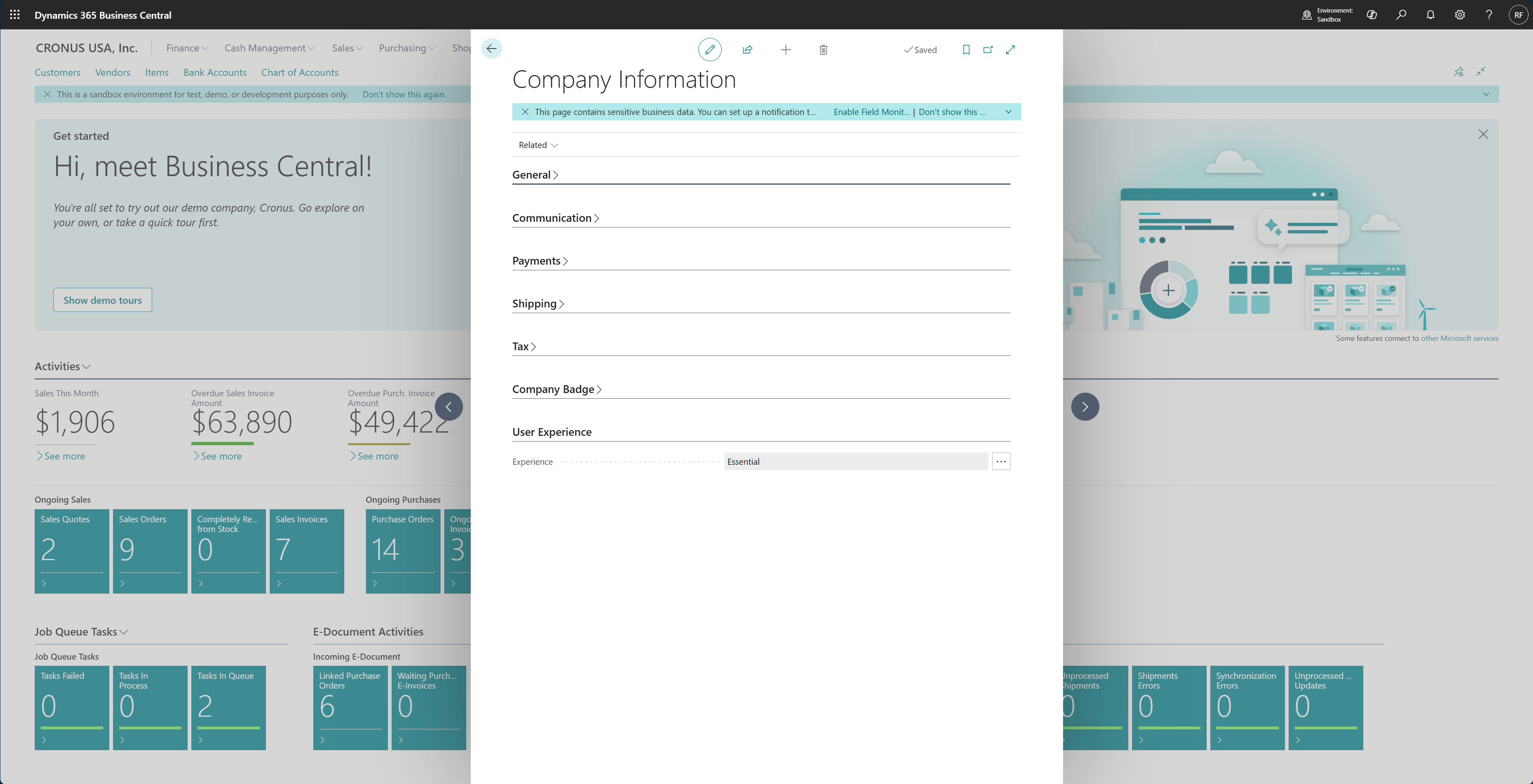Viewport: 1533px width, 784px height.
Task: Open the Items link
Action: click(x=157, y=73)
